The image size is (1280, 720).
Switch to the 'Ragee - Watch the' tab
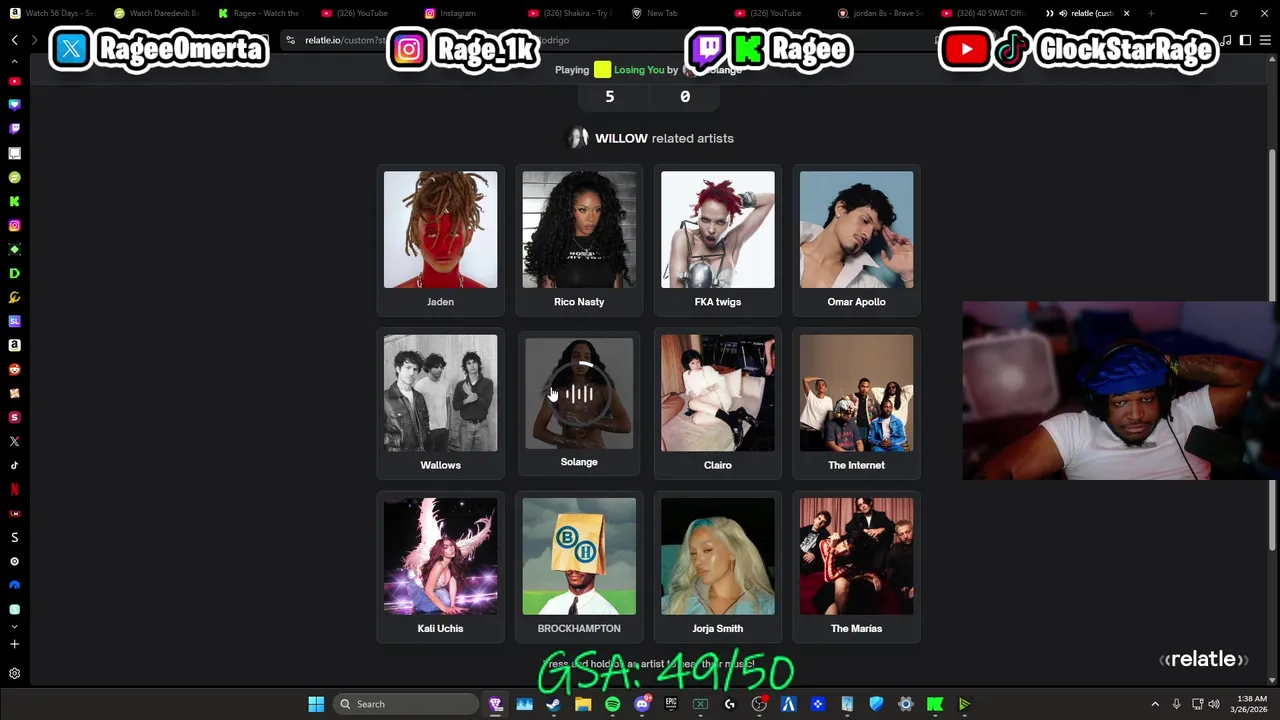click(259, 13)
